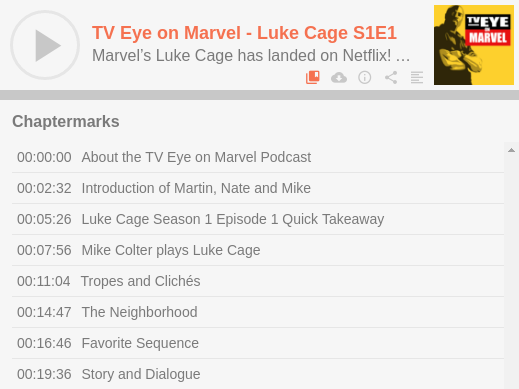Open episode info icon
Screen dimensions: 519x389
tap(365, 77)
